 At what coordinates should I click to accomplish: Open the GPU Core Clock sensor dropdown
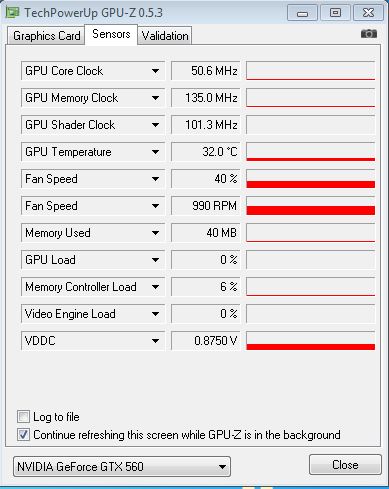[155, 71]
